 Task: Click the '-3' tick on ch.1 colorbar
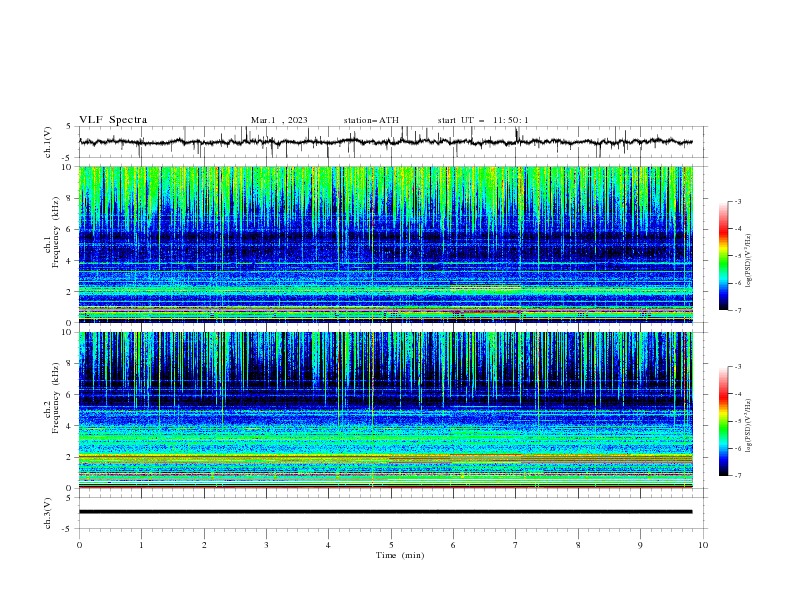point(737,201)
